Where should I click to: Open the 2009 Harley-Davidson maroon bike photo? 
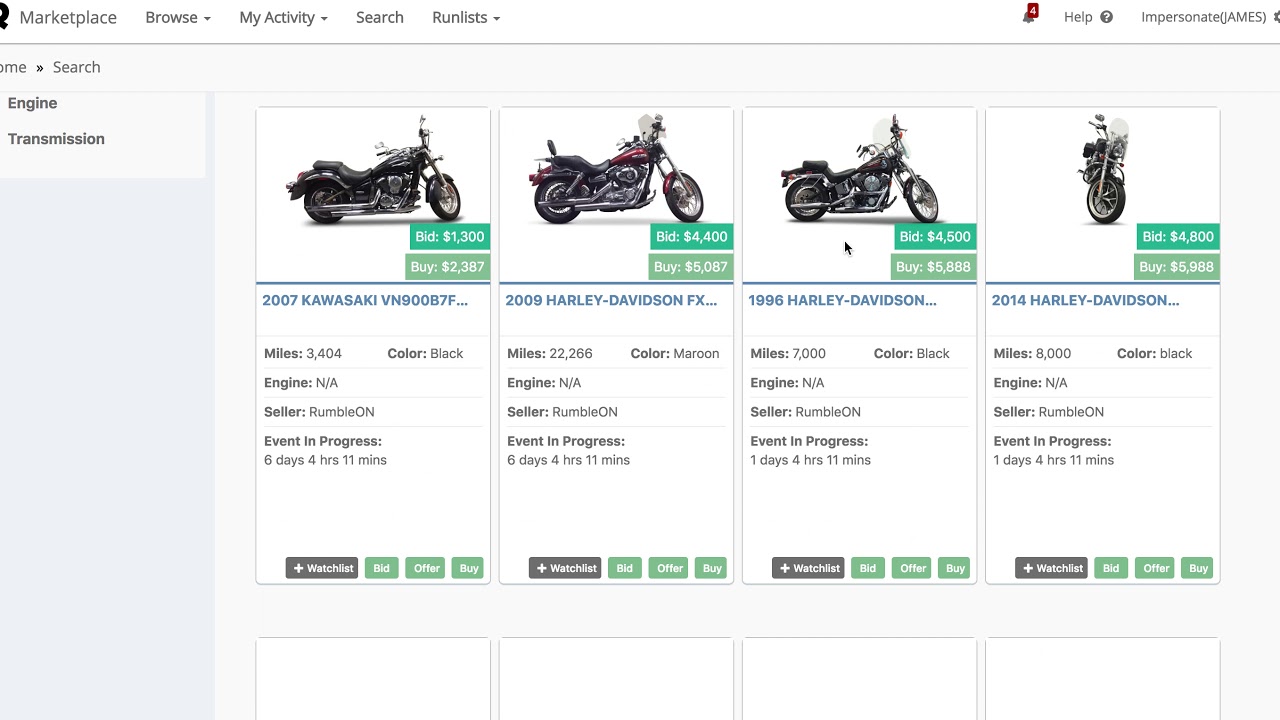(616, 170)
